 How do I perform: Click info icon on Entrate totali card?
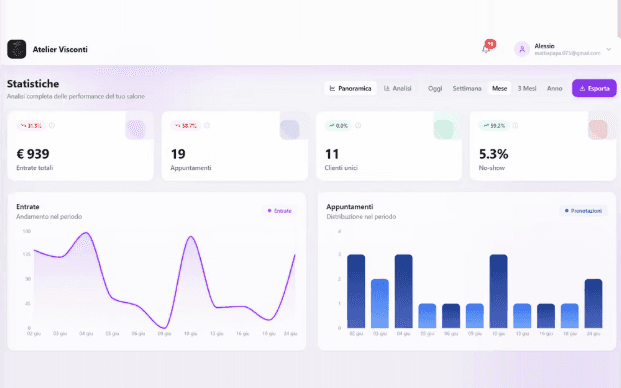tap(52, 126)
